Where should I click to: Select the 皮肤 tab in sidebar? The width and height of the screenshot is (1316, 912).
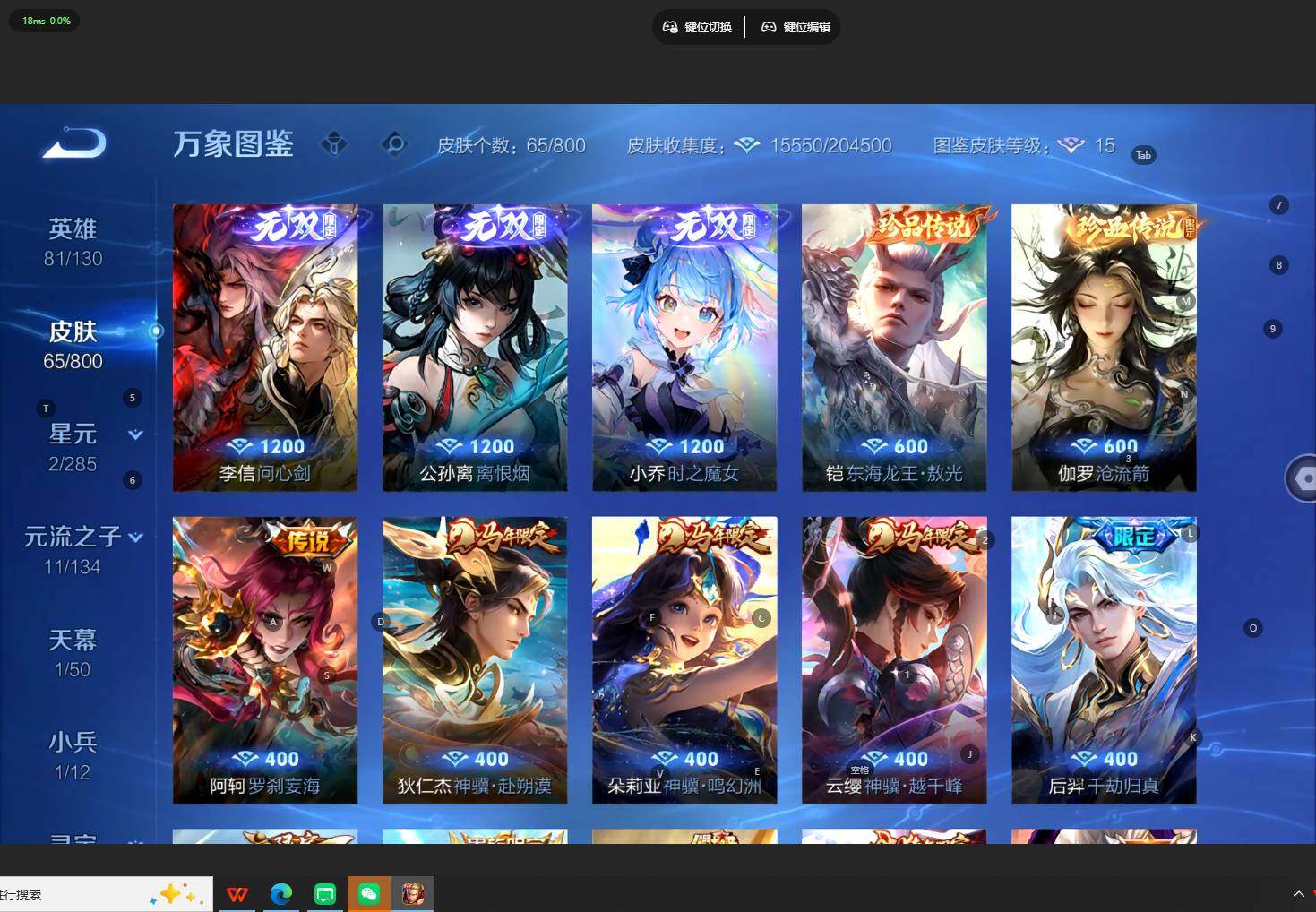(x=73, y=345)
